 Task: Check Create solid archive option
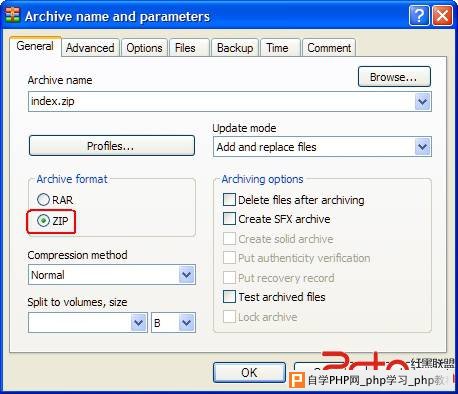[278, 239]
